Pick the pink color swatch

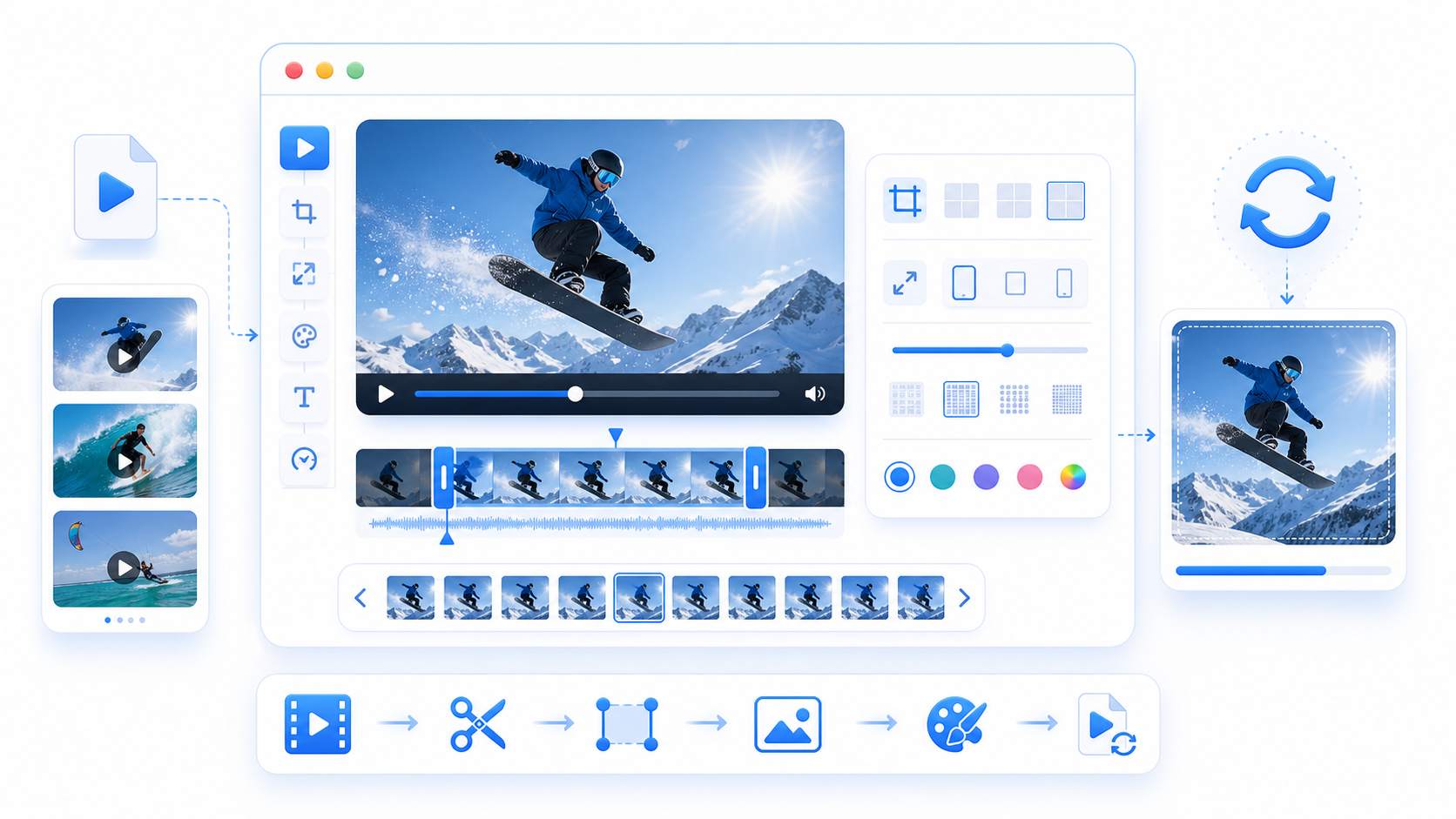click(x=1030, y=477)
